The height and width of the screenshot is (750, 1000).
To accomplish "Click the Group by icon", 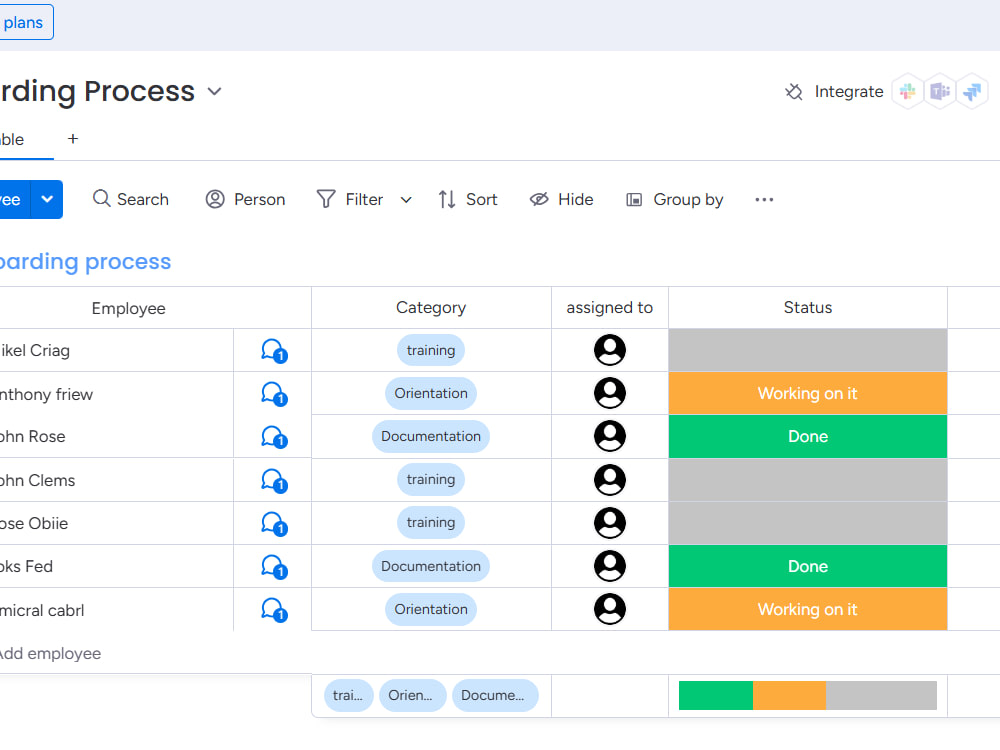I will 634,200.
